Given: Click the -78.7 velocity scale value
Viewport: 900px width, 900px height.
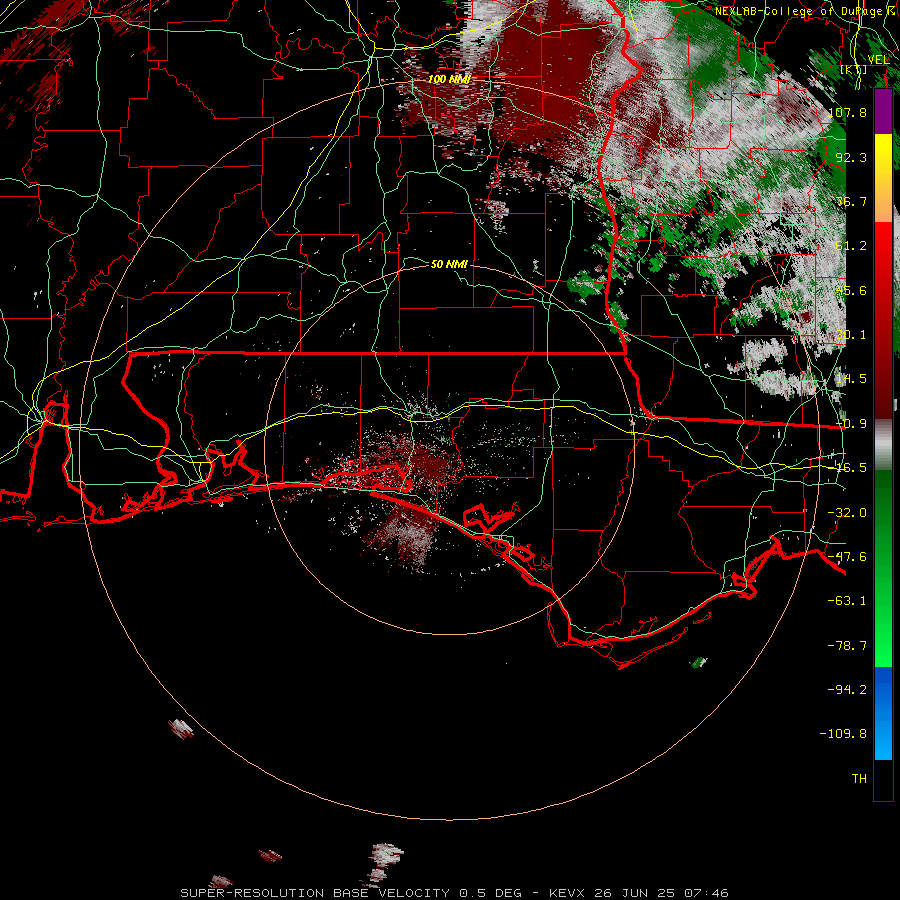Looking at the screenshot, I should pos(848,646).
